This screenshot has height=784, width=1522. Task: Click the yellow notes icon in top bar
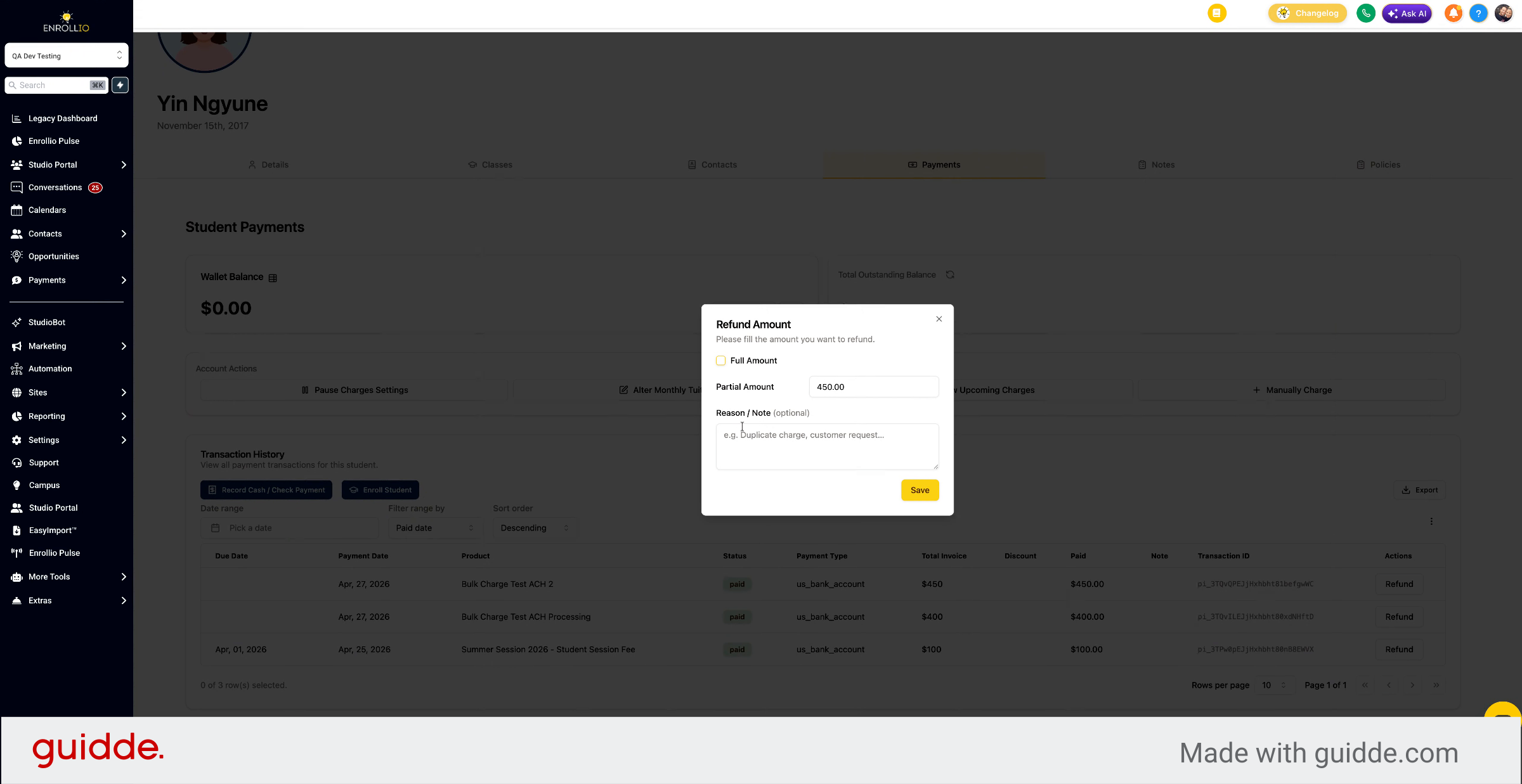(x=1216, y=13)
